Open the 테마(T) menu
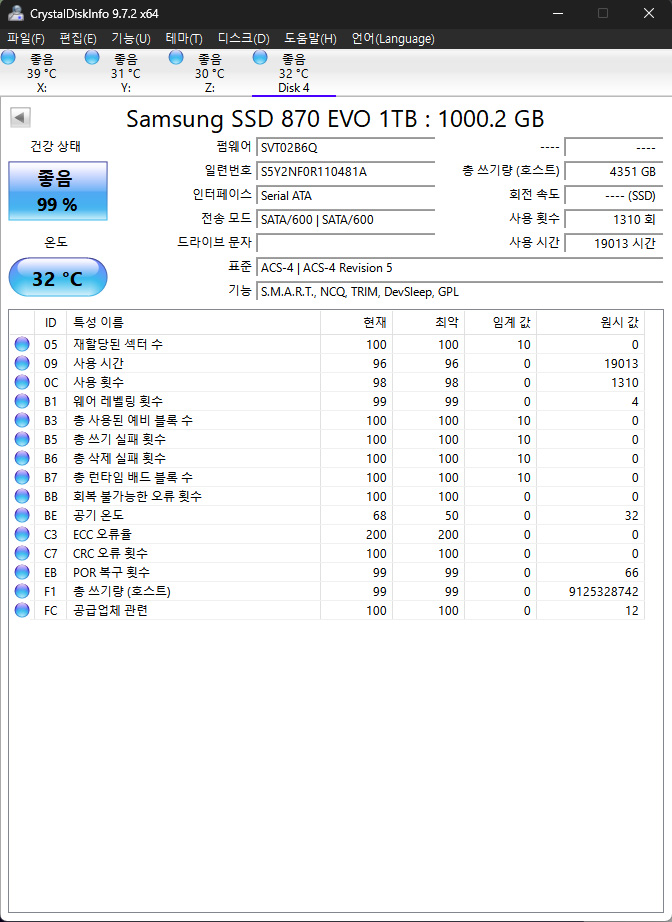 pyautogui.click(x=184, y=39)
